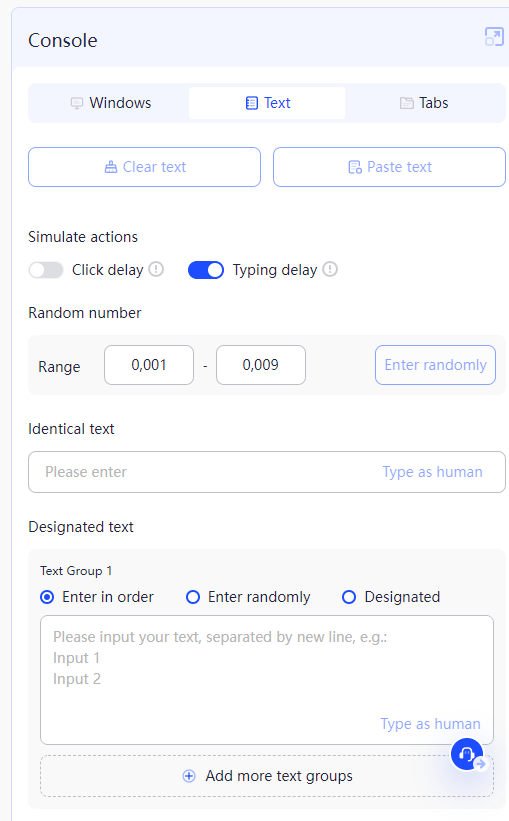Switch to the Tabs tab

[x=424, y=103]
